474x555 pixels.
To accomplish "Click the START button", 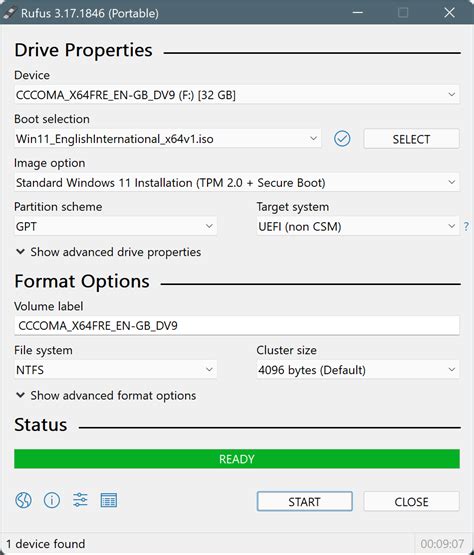I will (x=304, y=501).
